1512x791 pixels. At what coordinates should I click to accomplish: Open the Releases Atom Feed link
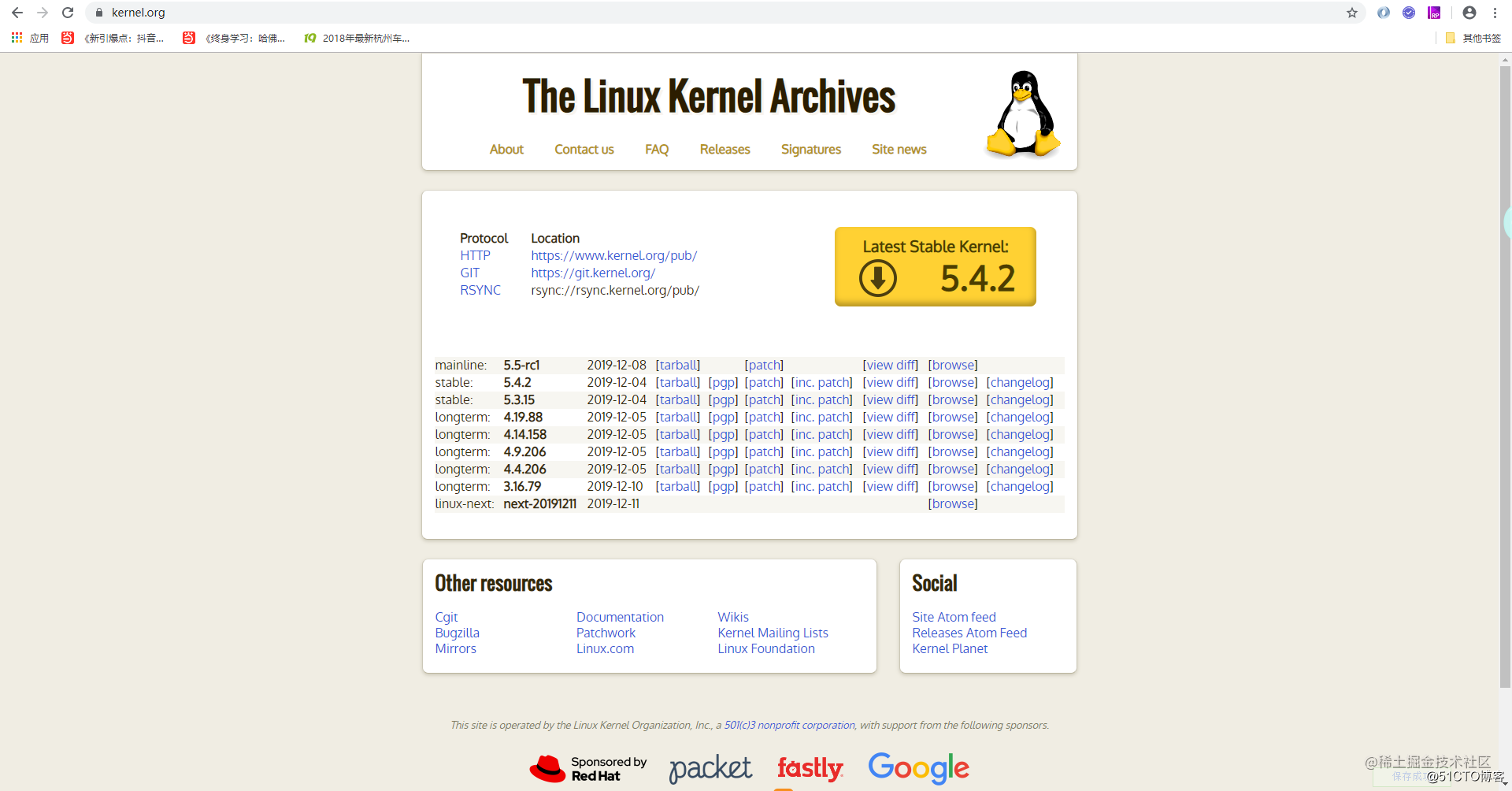pos(969,633)
